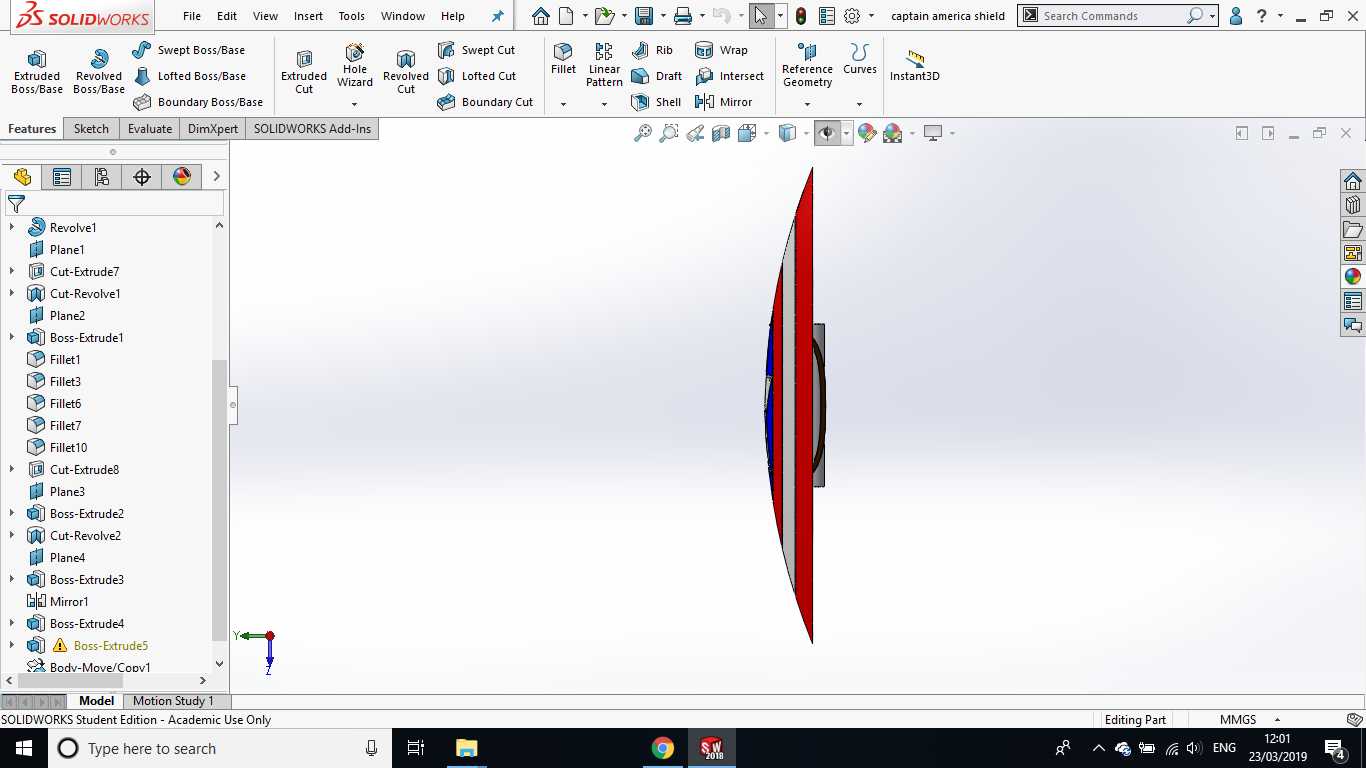This screenshot has width=1366, height=768.
Task: Select the Swept Cut tool
Action: click(x=477, y=50)
